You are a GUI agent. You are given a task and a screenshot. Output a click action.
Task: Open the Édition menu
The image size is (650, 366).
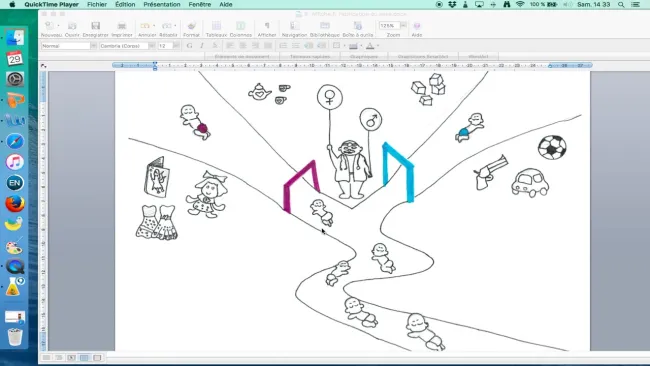[125, 5]
